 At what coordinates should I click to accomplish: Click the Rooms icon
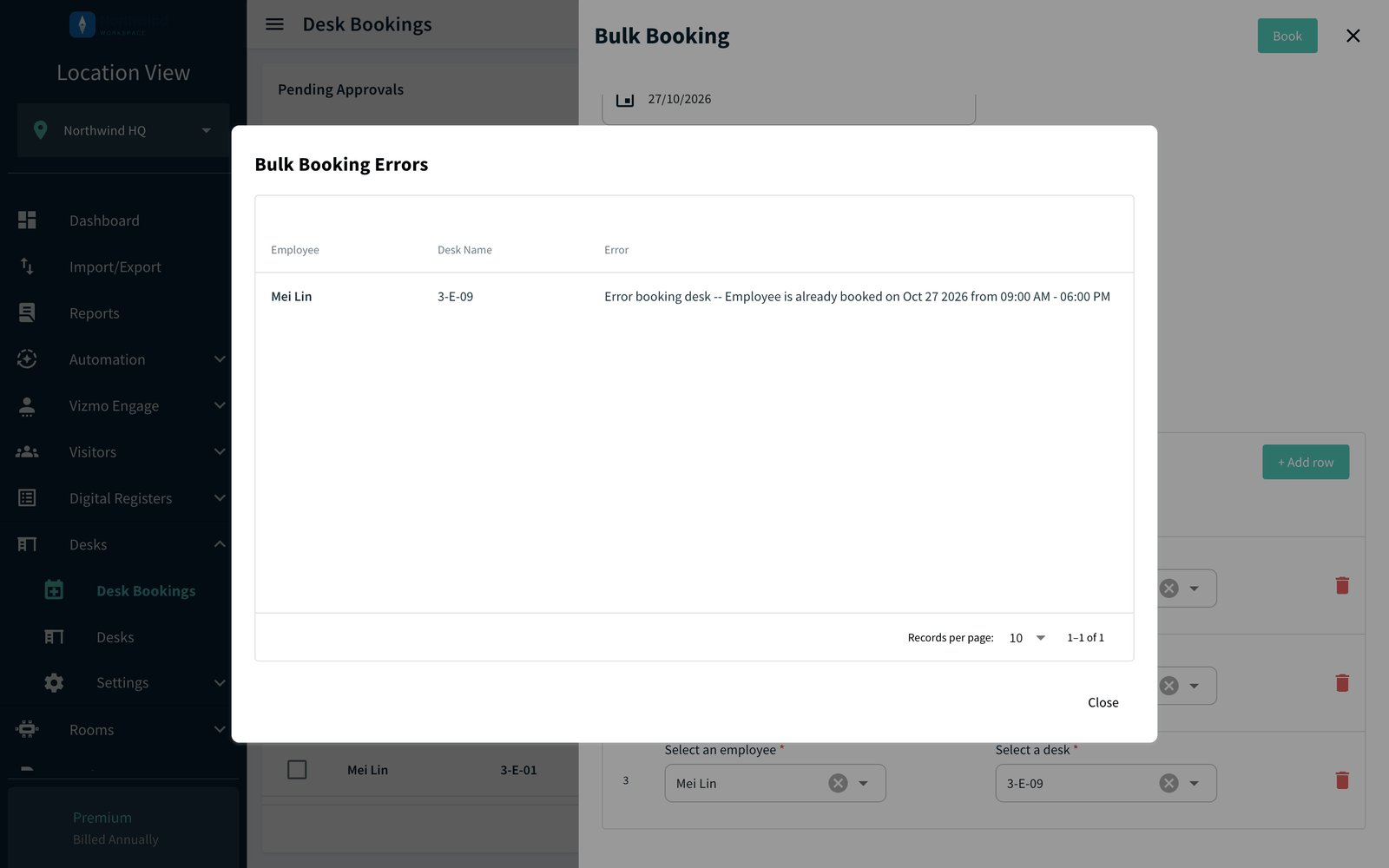(27, 730)
